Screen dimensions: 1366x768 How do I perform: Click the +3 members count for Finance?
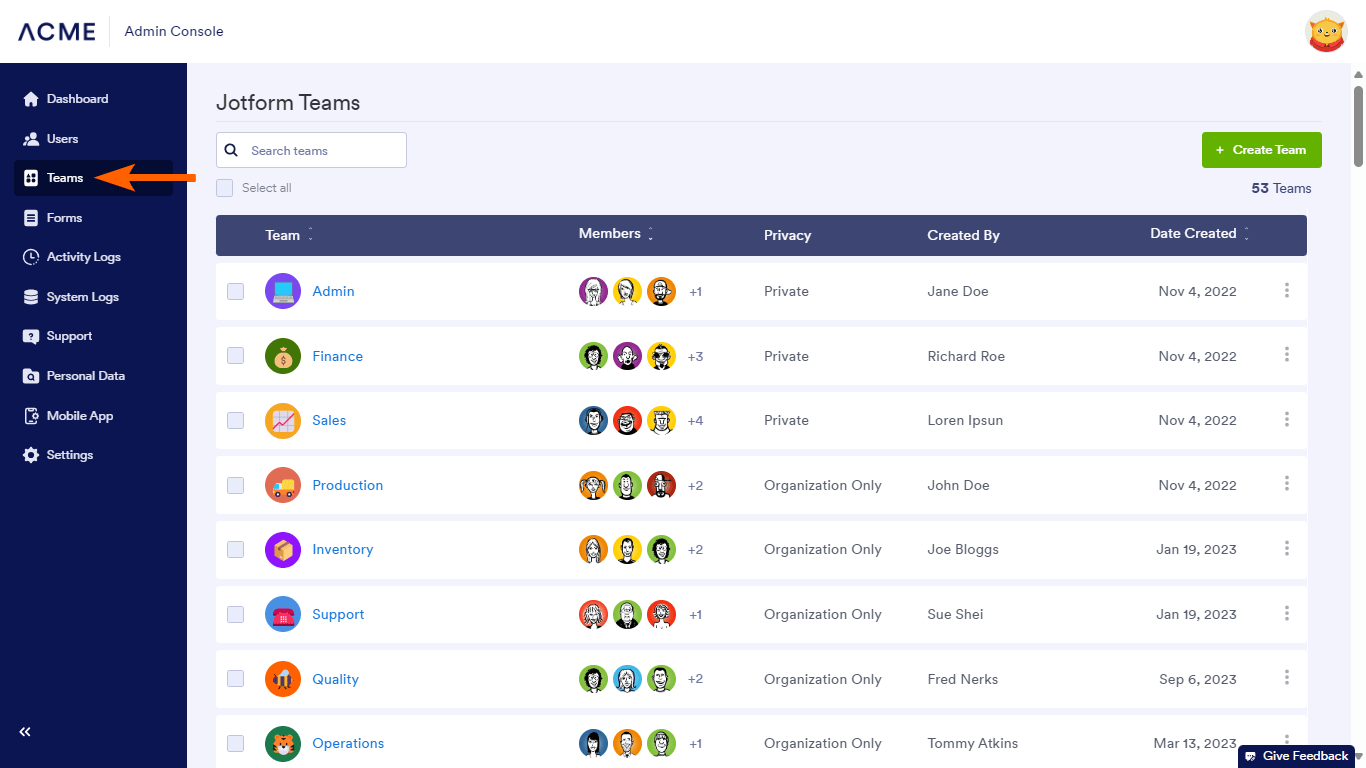695,356
